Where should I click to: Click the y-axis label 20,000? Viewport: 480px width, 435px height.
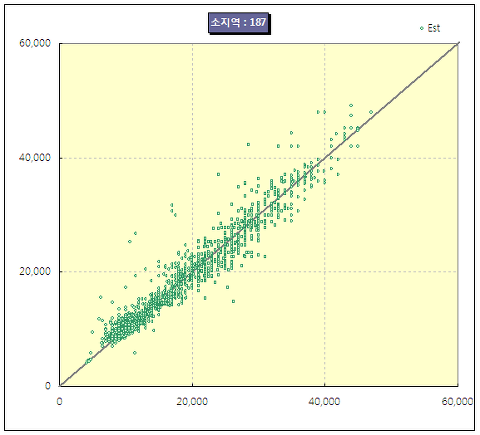click(35, 271)
